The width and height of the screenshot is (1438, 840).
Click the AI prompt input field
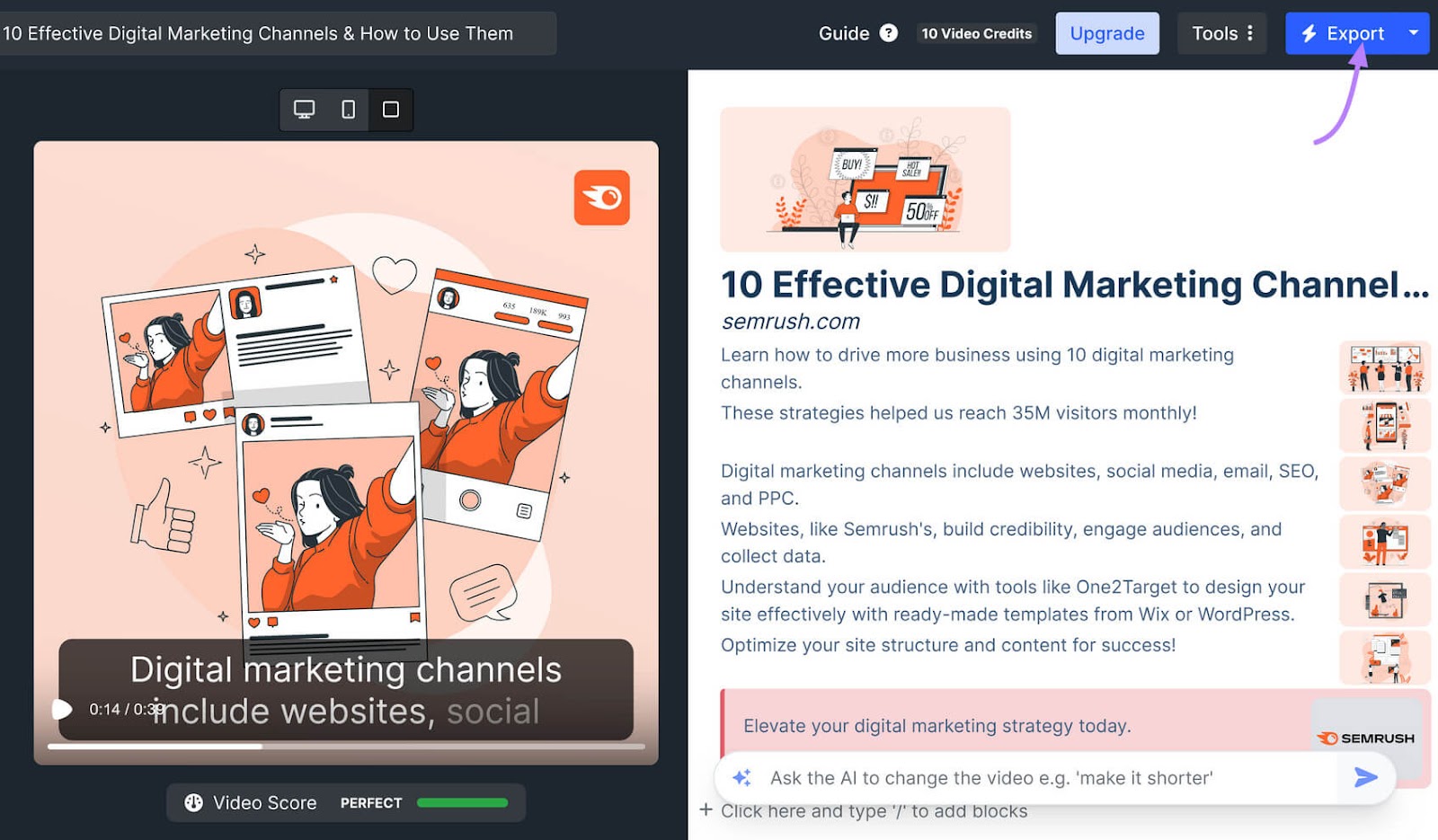point(989,778)
